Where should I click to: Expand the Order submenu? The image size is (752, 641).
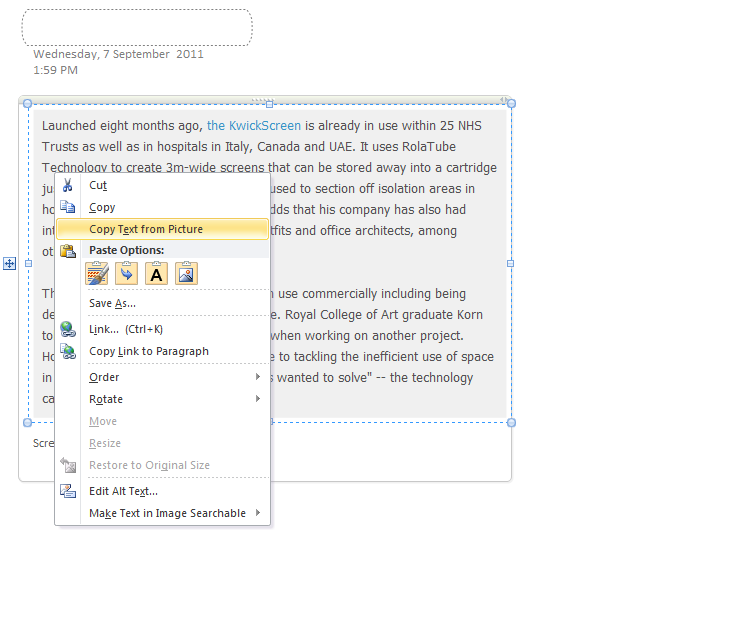(x=163, y=377)
